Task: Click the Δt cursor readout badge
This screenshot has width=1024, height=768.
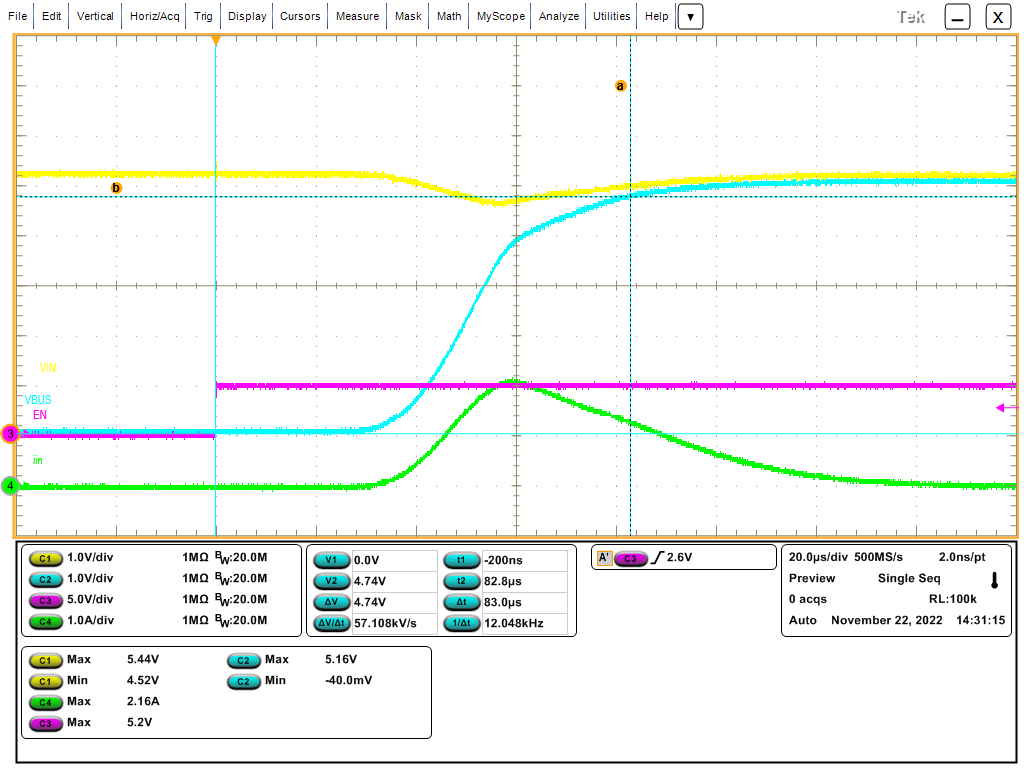Action: point(460,602)
